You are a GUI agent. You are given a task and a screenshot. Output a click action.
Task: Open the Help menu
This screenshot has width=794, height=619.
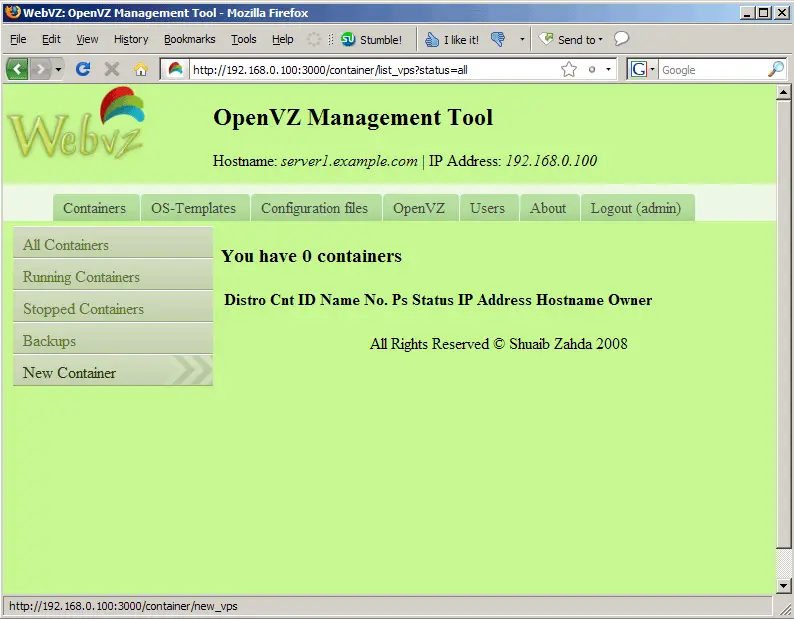tap(283, 40)
